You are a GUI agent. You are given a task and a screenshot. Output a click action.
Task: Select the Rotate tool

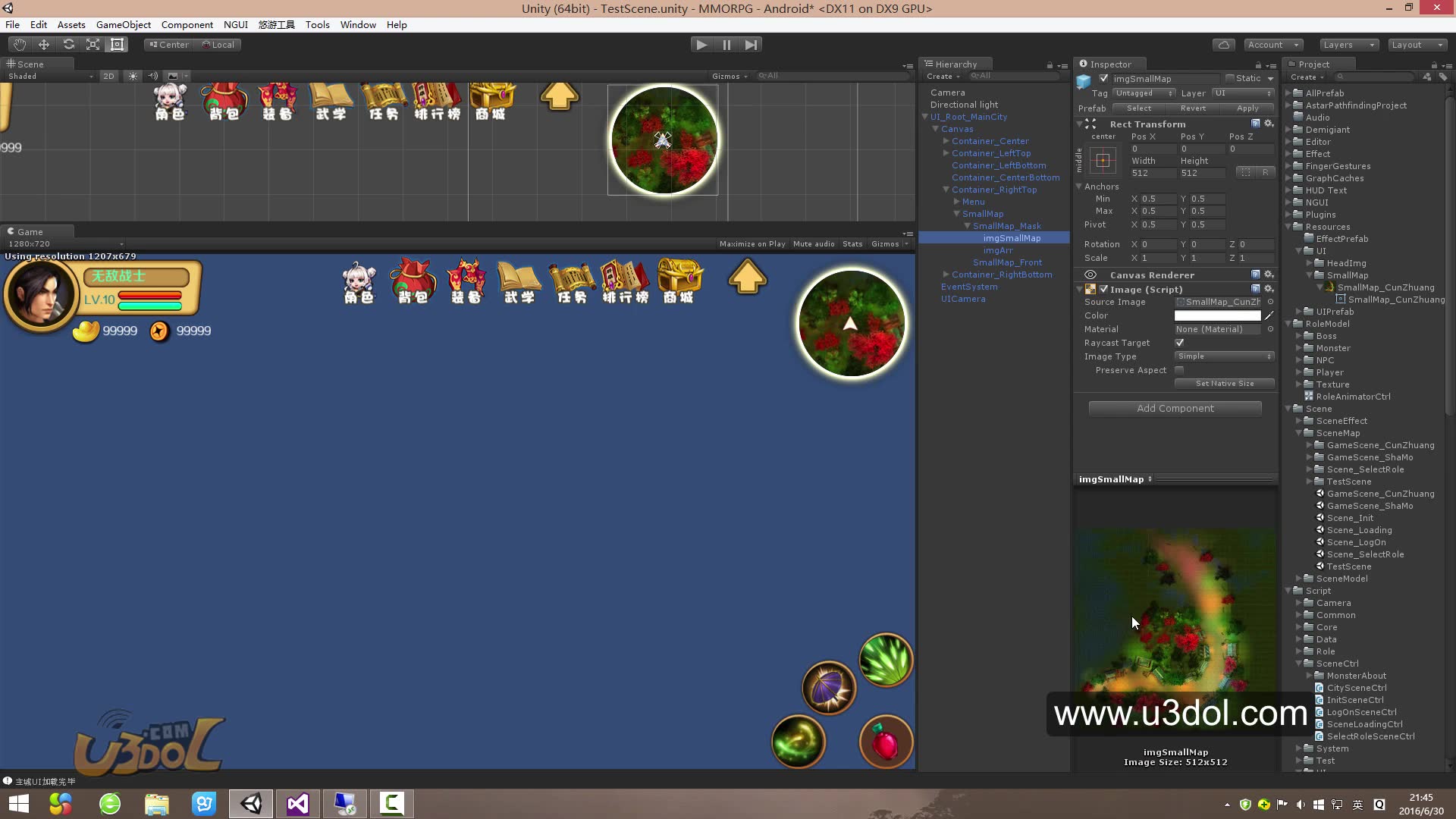click(x=68, y=45)
